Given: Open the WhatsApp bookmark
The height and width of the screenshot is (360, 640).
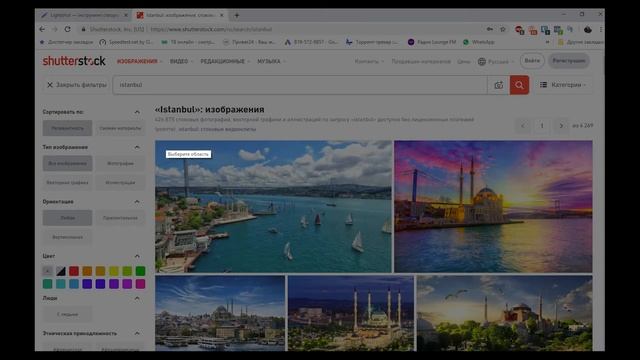Looking at the screenshot, I should (x=479, y=42).
